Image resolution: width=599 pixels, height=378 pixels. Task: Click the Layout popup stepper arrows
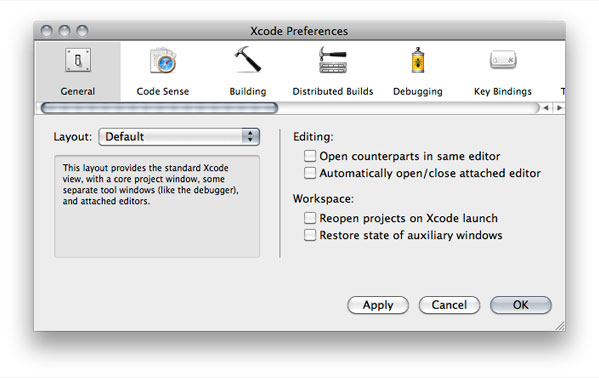tap(250, 137)
